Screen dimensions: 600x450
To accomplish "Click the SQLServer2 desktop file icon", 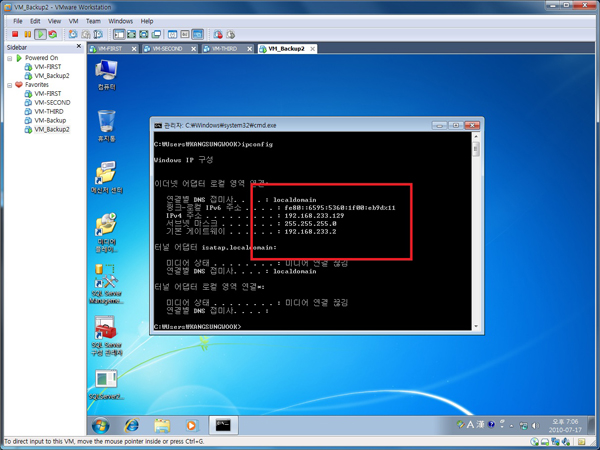I will (x=106, y=385).
